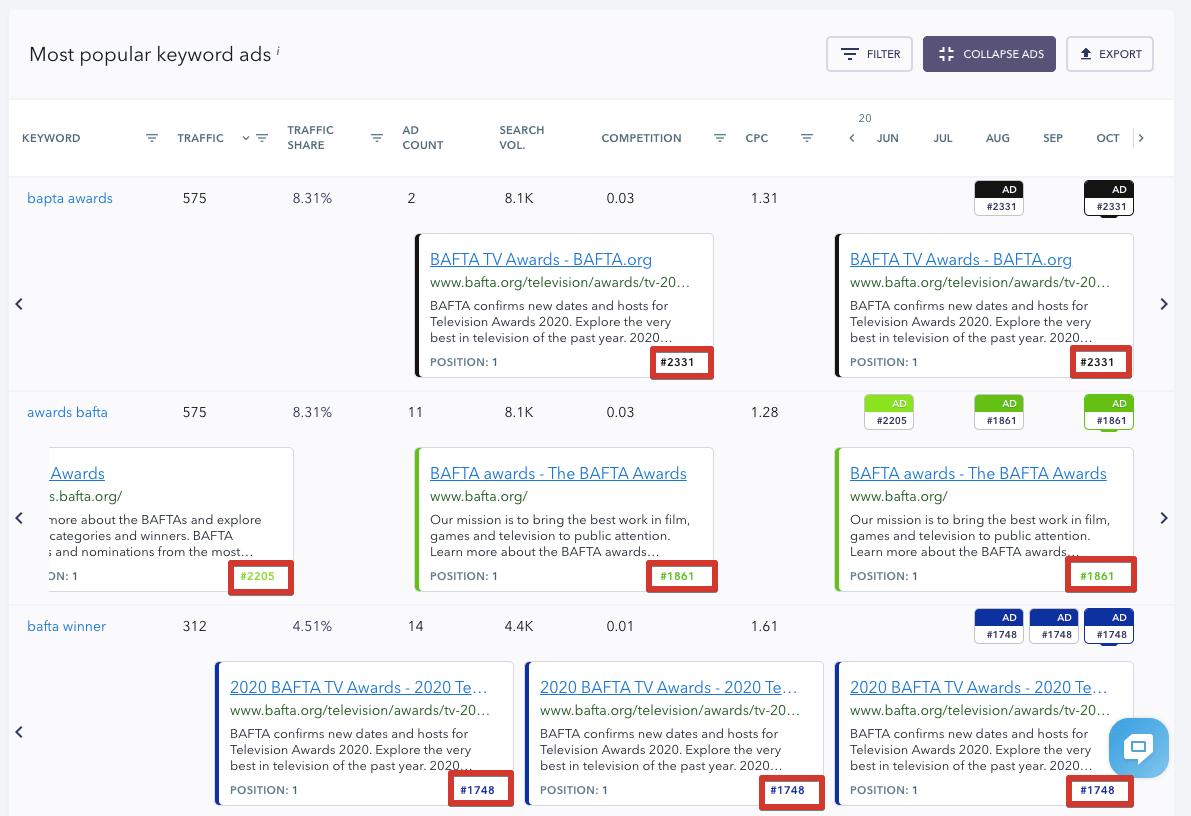Image resolution: width=1191 pixels, height=816 pixels.
Task: Click the TRAFFIC column header label
Action: pyautogui.click(x=201, y=138)
